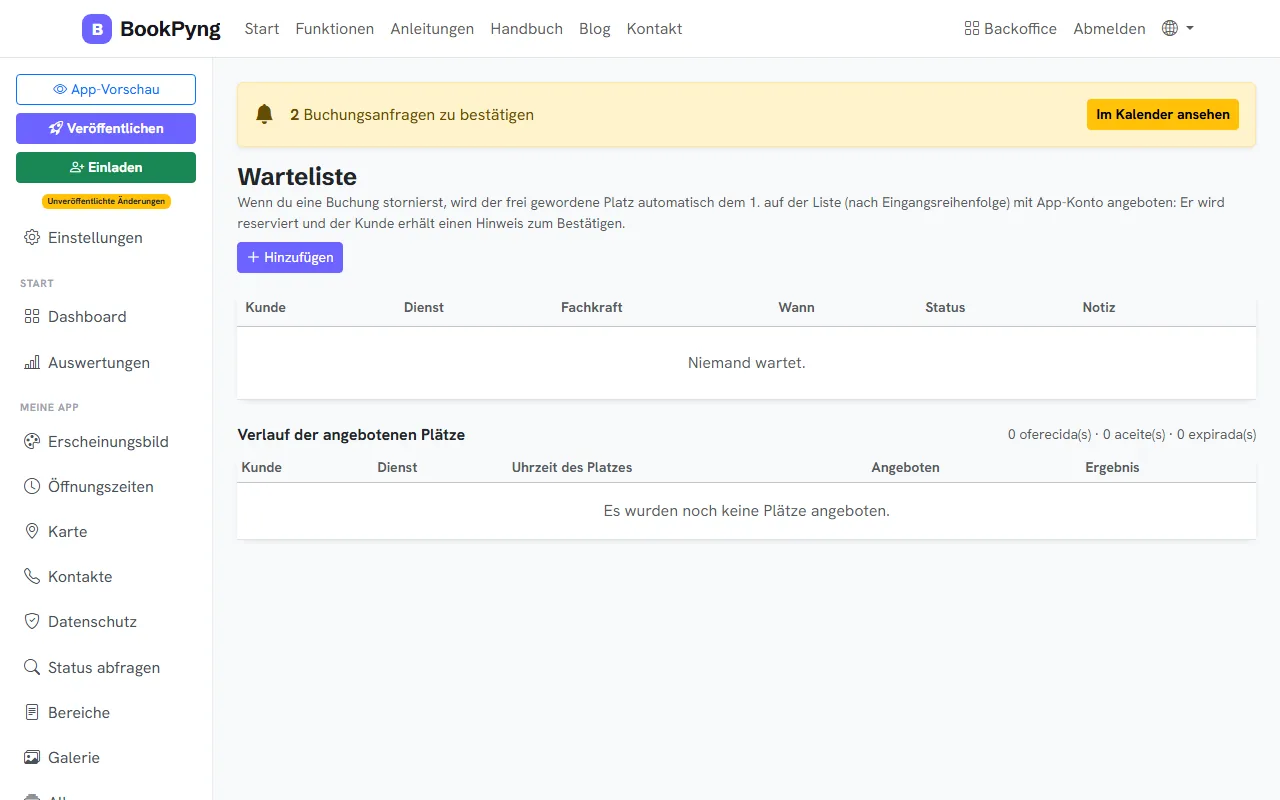Click the Unveröffentlichte Änderungen badge

[x=106, y=201]
